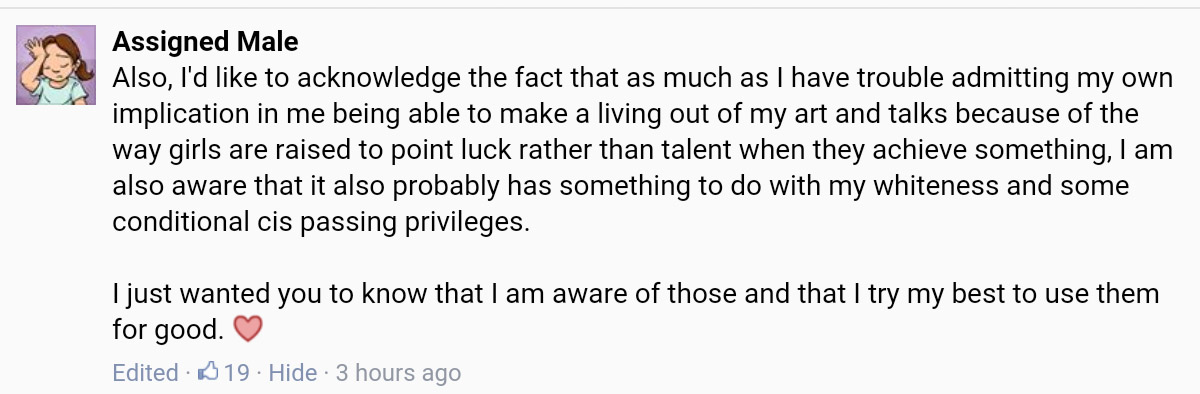View edit history via Edited link
Image resolution: width=1200 pixels, height=394 pixels.
pos(145,373)
